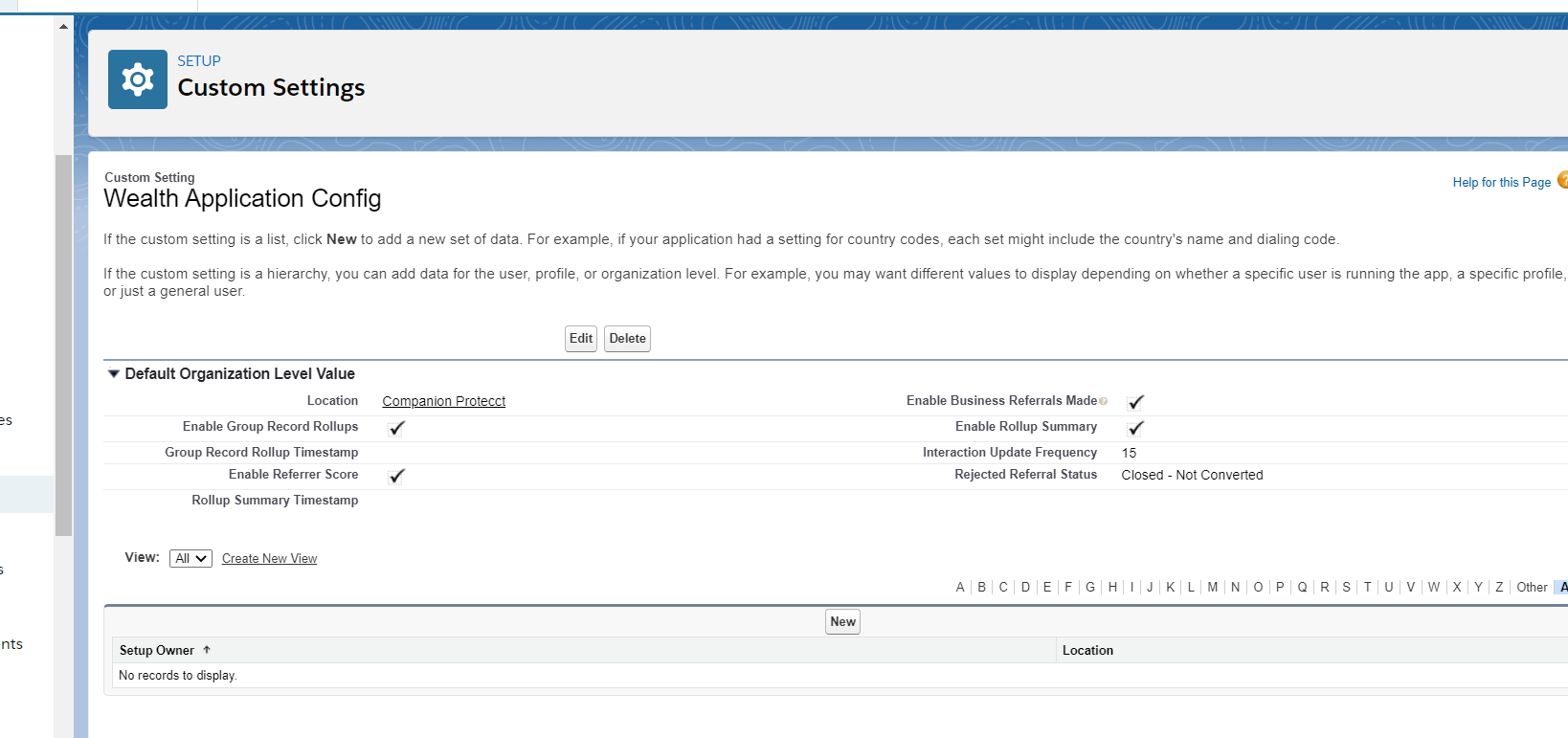
Task: Click the Edit button
Action: (x=581, y=339)
